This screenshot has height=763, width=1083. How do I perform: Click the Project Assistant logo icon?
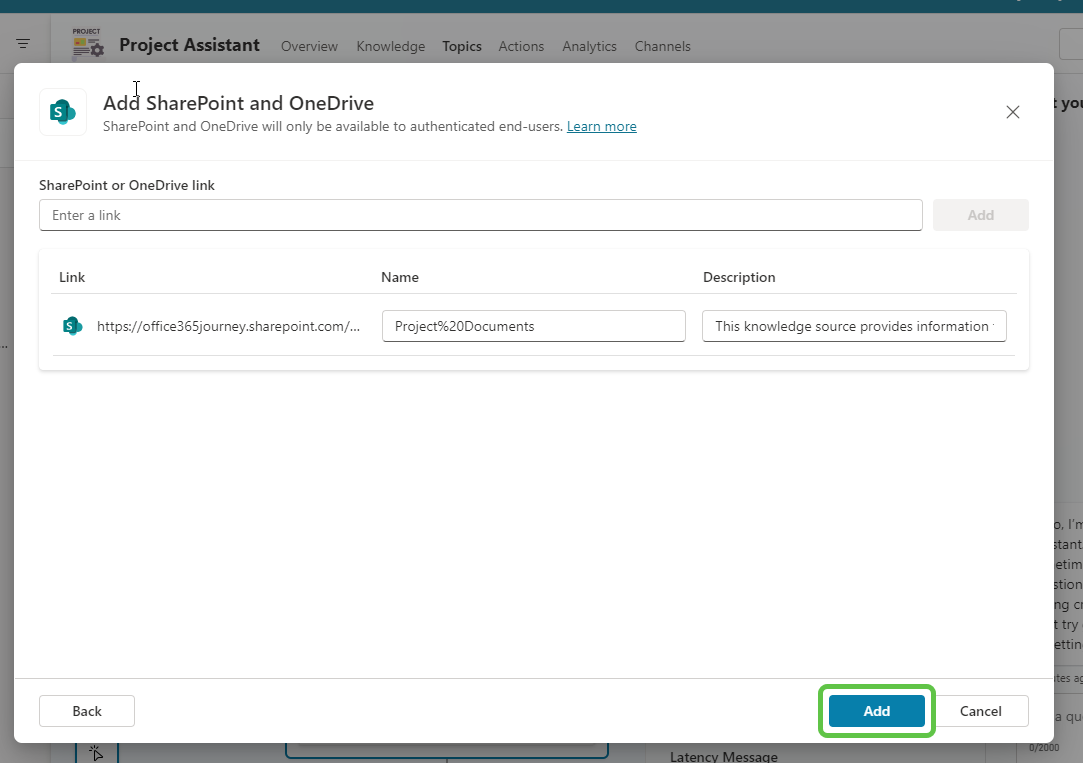87,43
